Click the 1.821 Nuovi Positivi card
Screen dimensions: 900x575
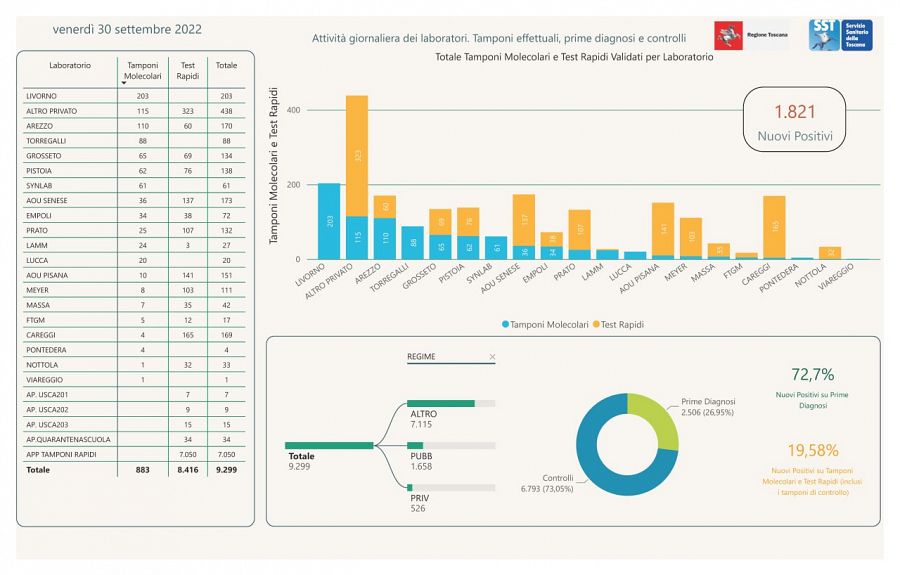pos(794,119)
